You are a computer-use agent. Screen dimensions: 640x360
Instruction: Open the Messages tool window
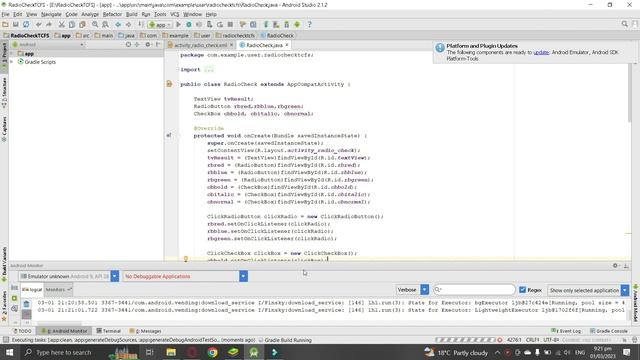point(145,331)
